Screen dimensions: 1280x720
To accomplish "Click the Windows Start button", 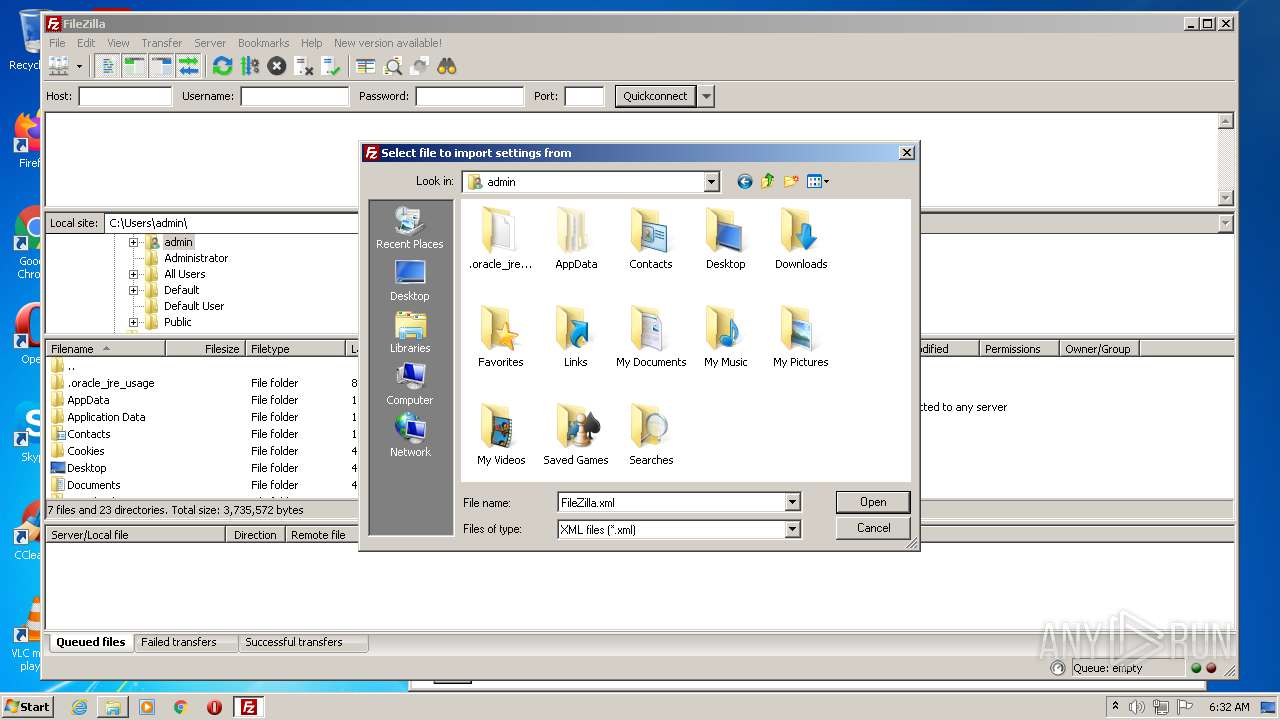I will pos(28,706).
